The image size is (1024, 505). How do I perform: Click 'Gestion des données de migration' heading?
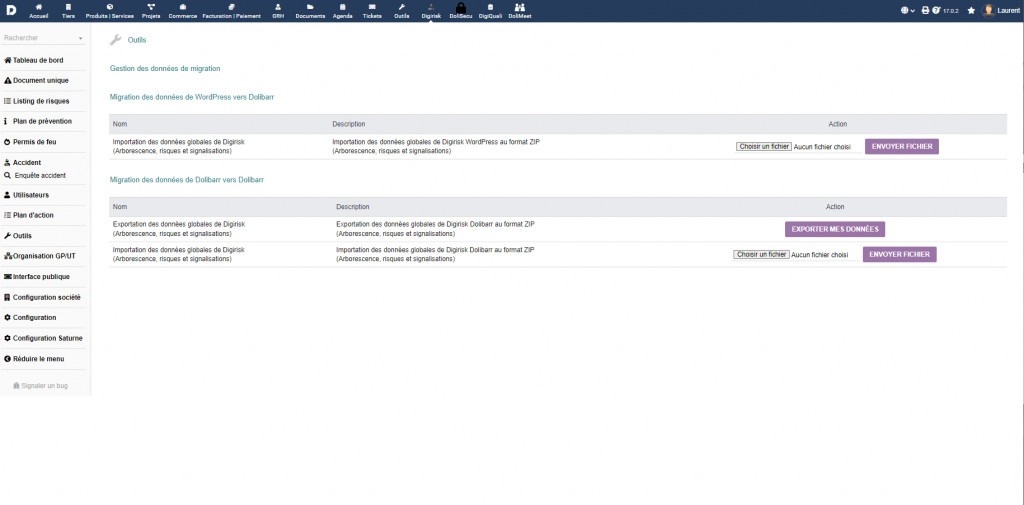tap(165, 68)
